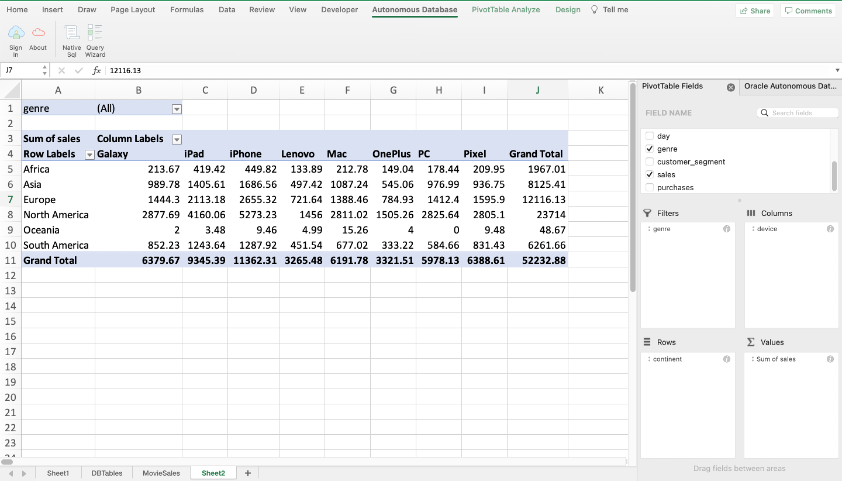This screenshot has width=842, height=482.
Task: Switch to the Developer tab
Action: tap(339, 10)
